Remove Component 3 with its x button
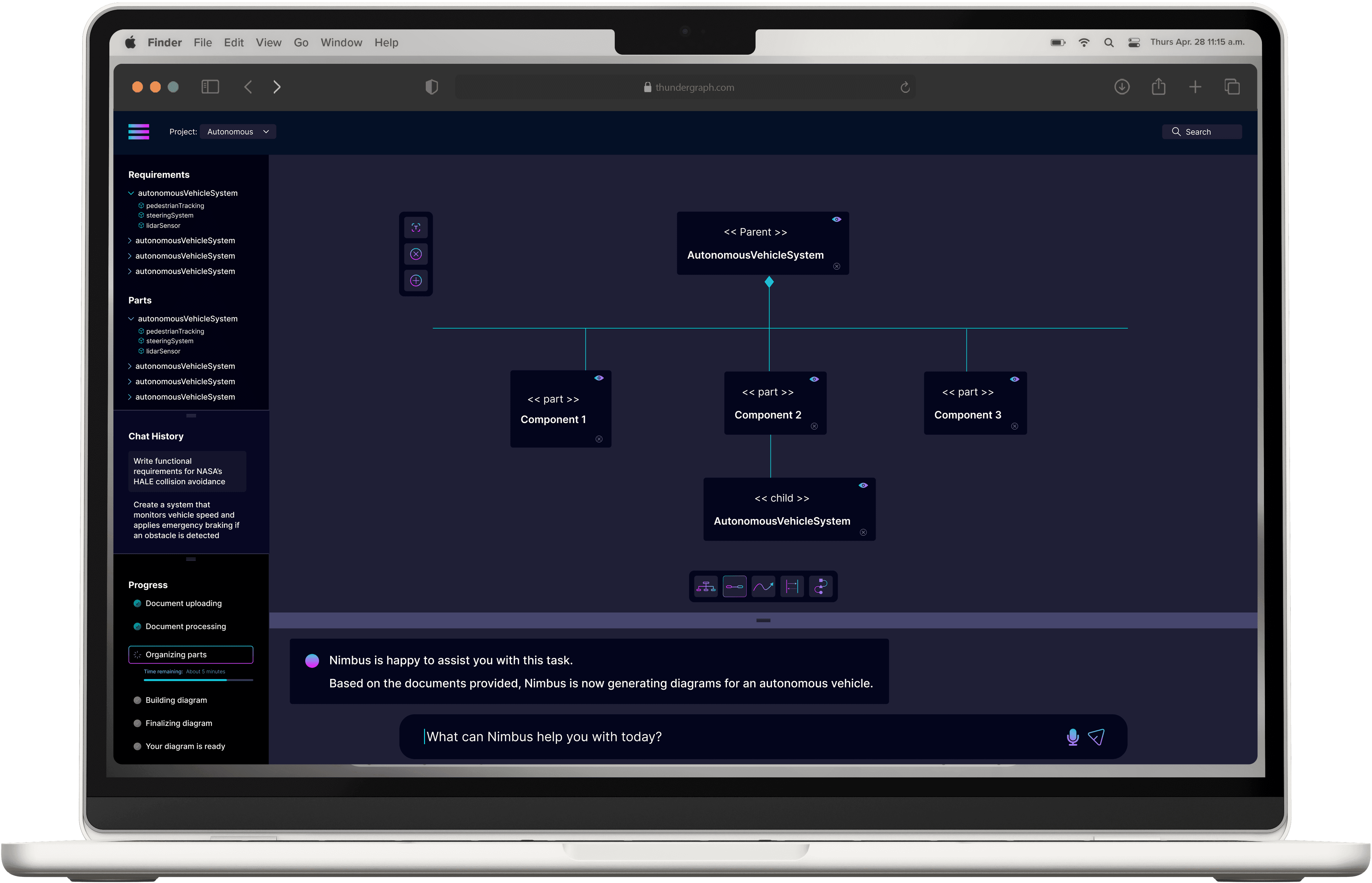The image size is (1372, 883). pyautogui.click(x=1014, y=427)
